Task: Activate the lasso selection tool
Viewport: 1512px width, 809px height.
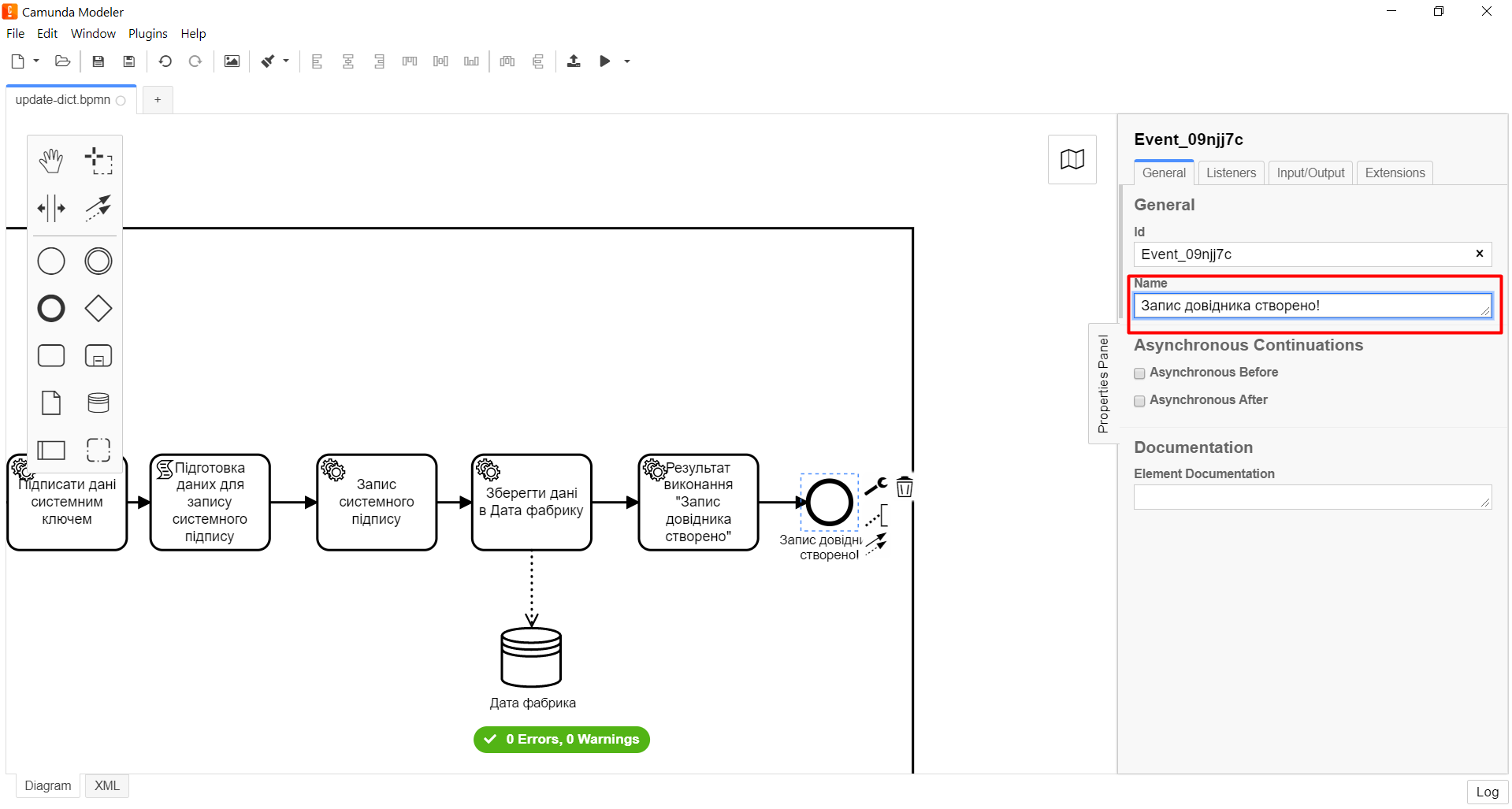Action: (x=98, y=161)
